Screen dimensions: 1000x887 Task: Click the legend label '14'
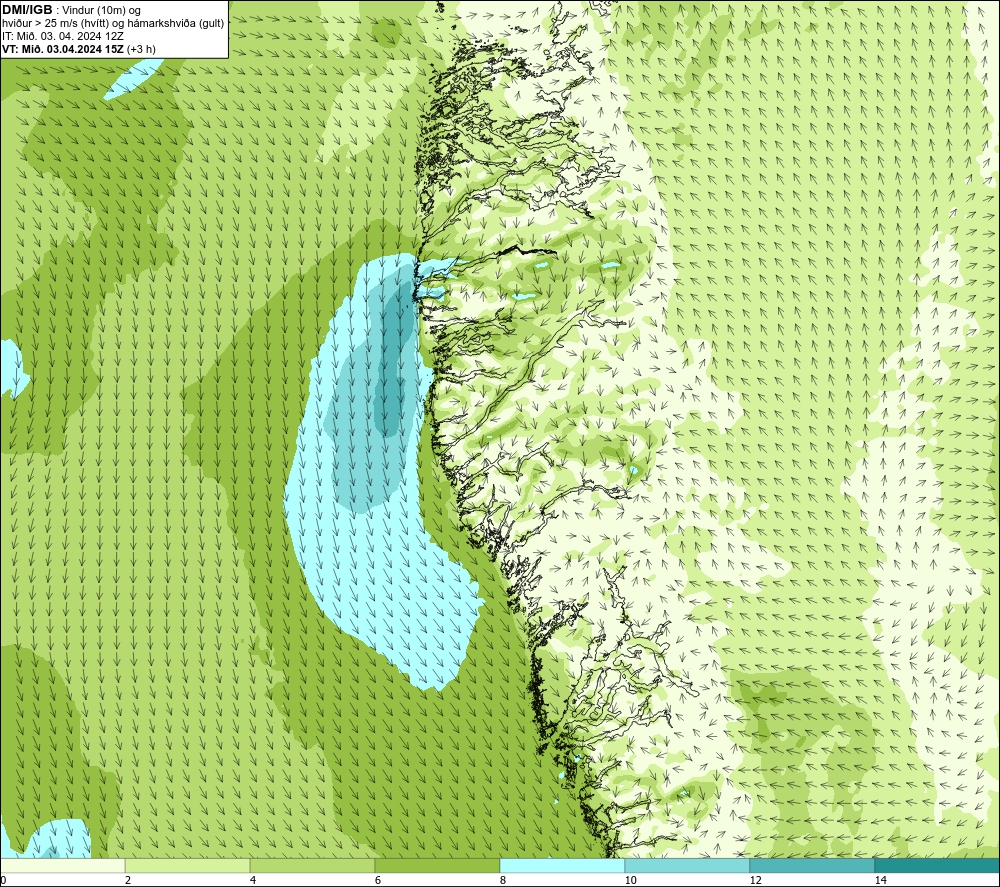880,880
